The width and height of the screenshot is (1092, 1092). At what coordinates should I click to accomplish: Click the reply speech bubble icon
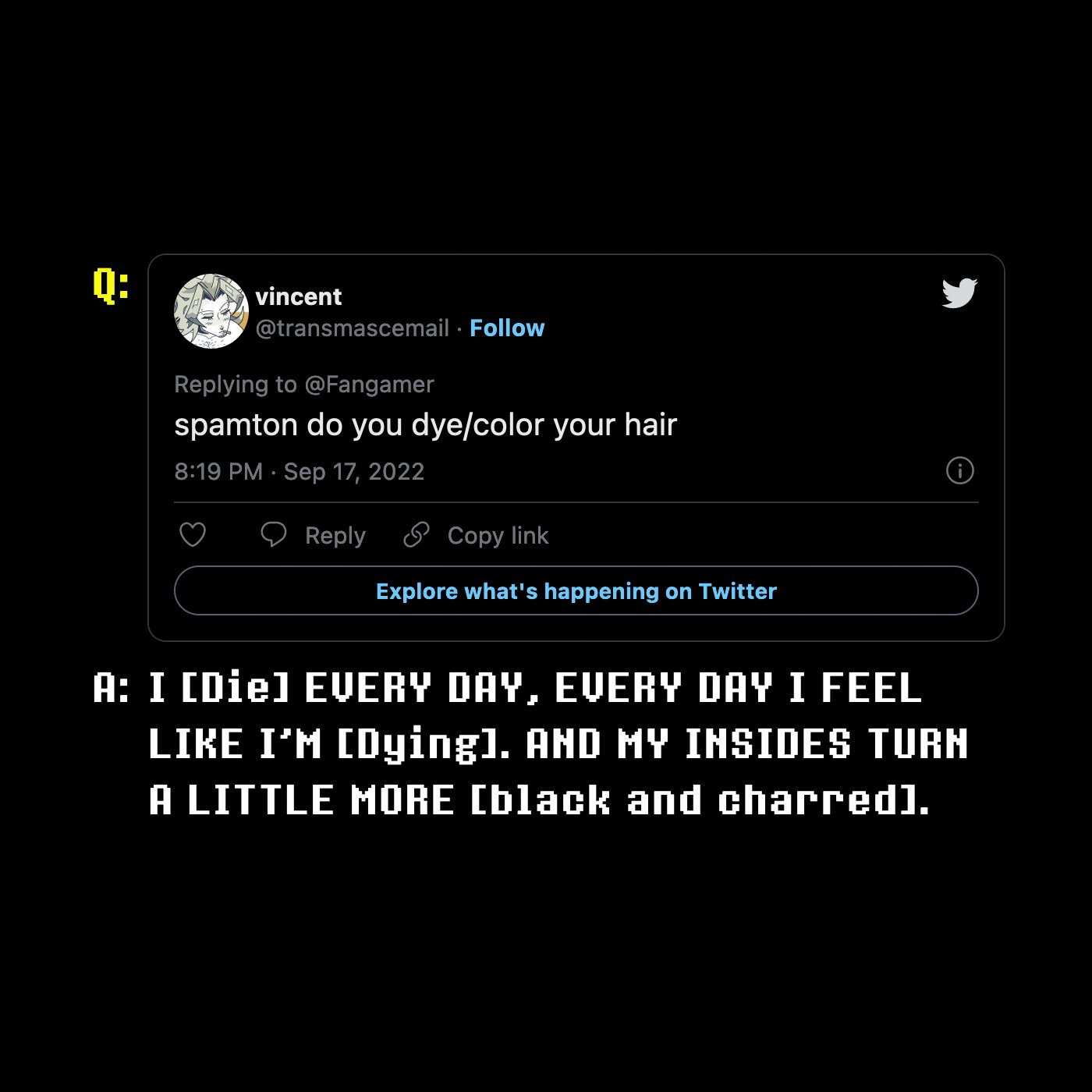[274, 535]
